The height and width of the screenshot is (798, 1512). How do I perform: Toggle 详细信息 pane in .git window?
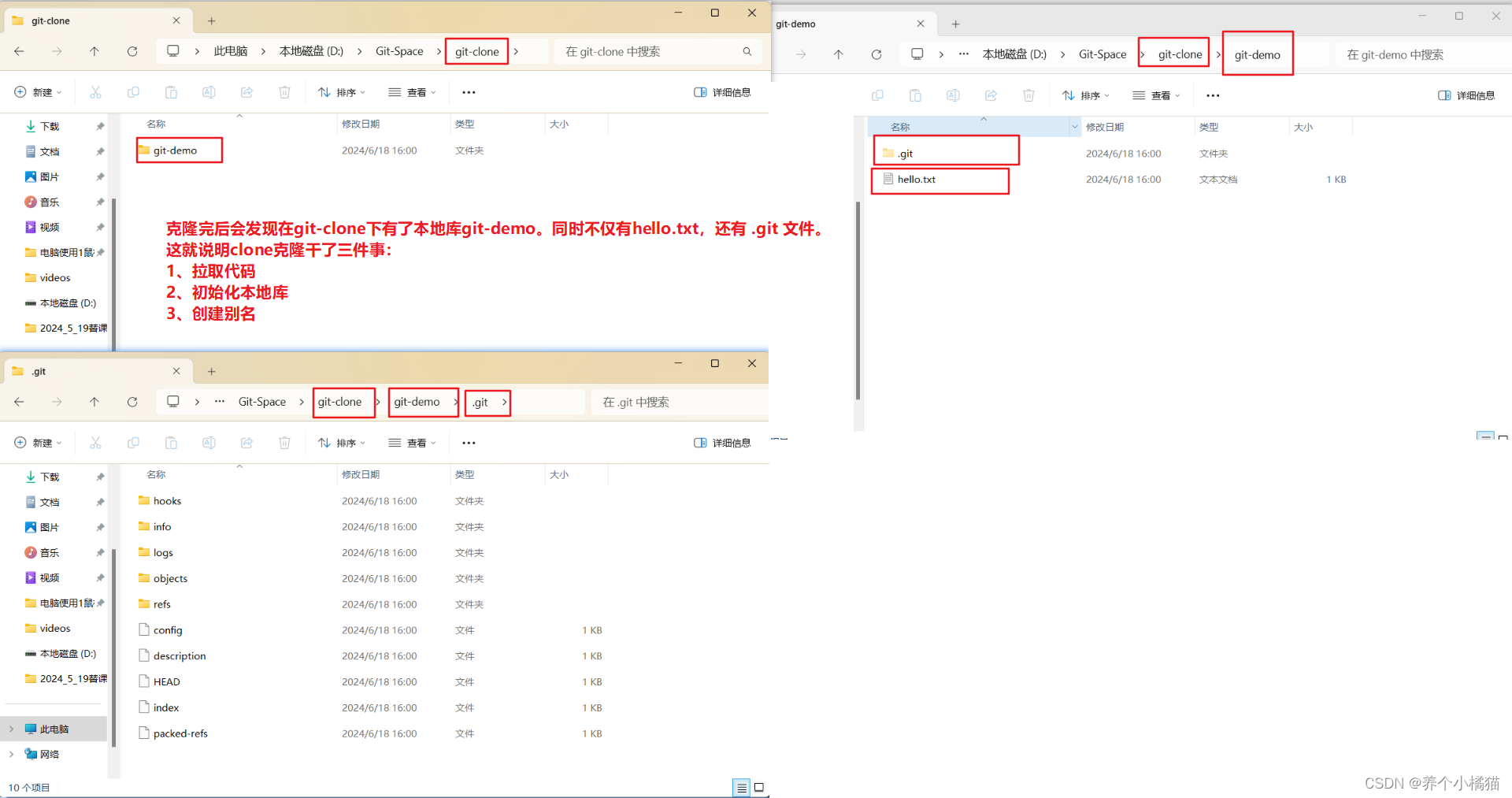722,443
